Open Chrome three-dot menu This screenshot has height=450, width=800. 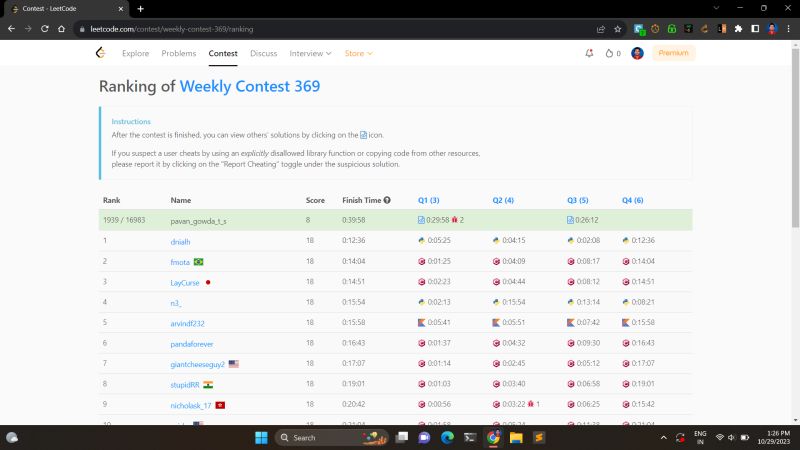tap(789, 29)
